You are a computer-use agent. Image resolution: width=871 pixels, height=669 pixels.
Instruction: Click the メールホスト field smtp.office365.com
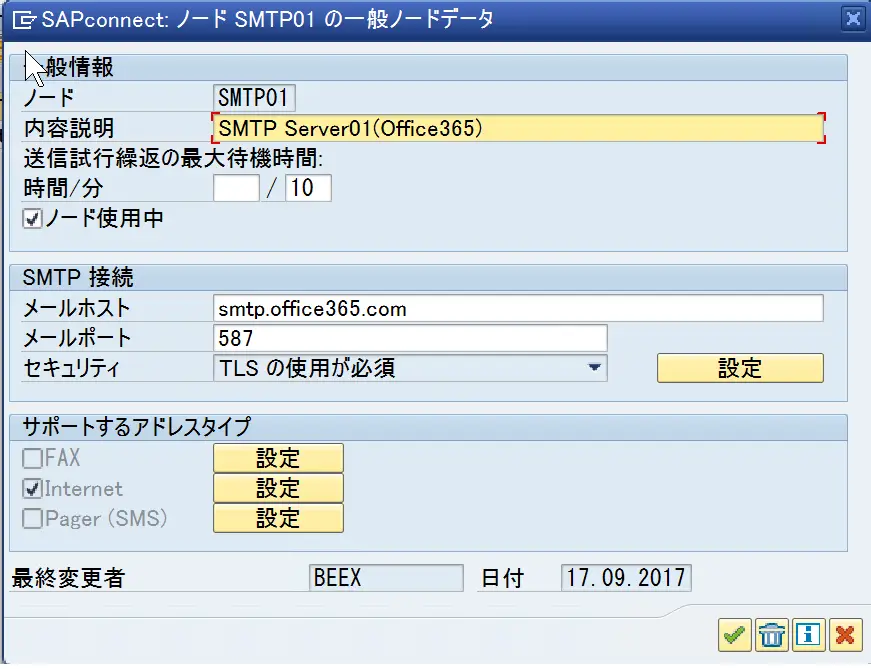coord(518,308)
